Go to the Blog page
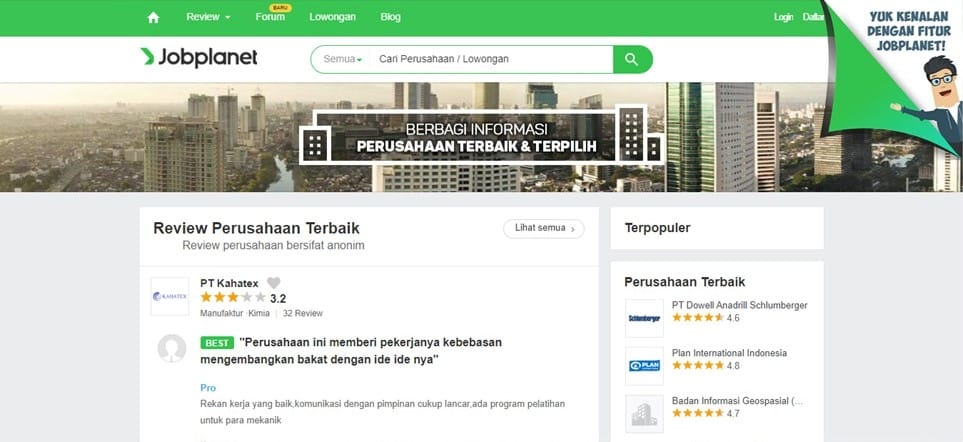The height and width of the screenshot is (442, 963). pos(391,17)
